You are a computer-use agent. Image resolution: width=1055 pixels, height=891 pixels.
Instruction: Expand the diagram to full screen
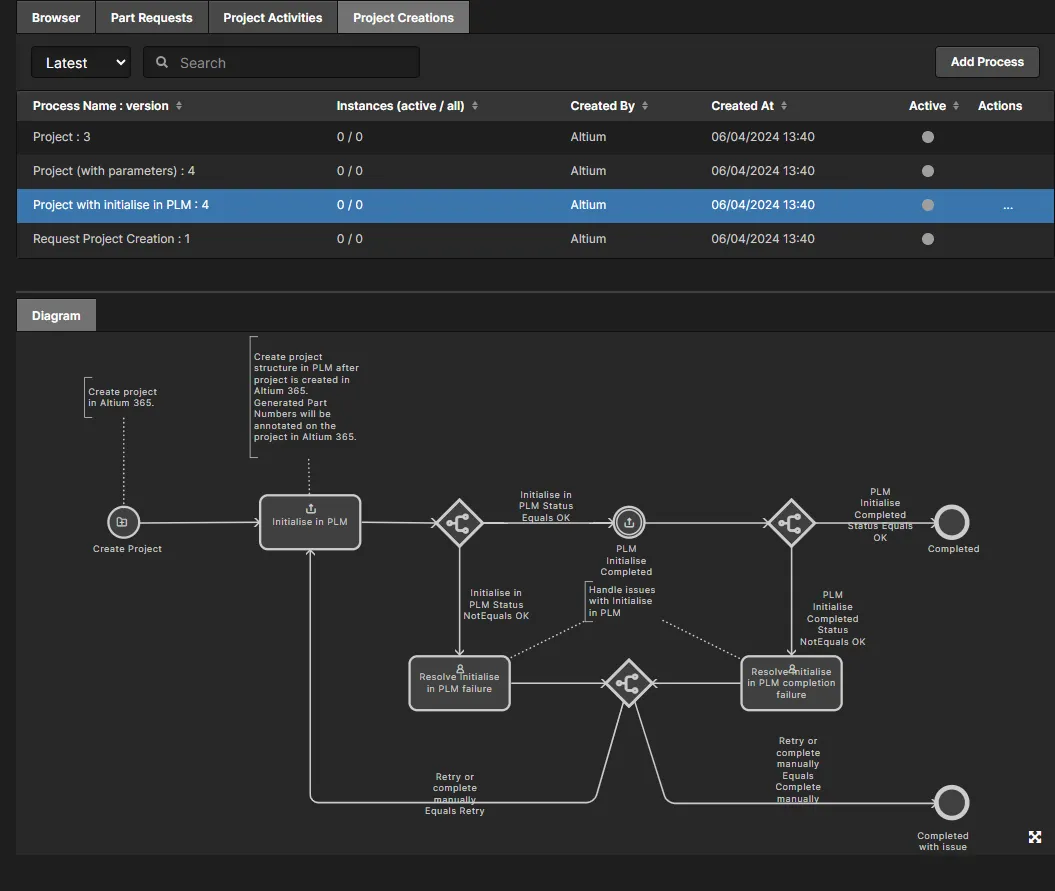click(x=1035, y=837)
